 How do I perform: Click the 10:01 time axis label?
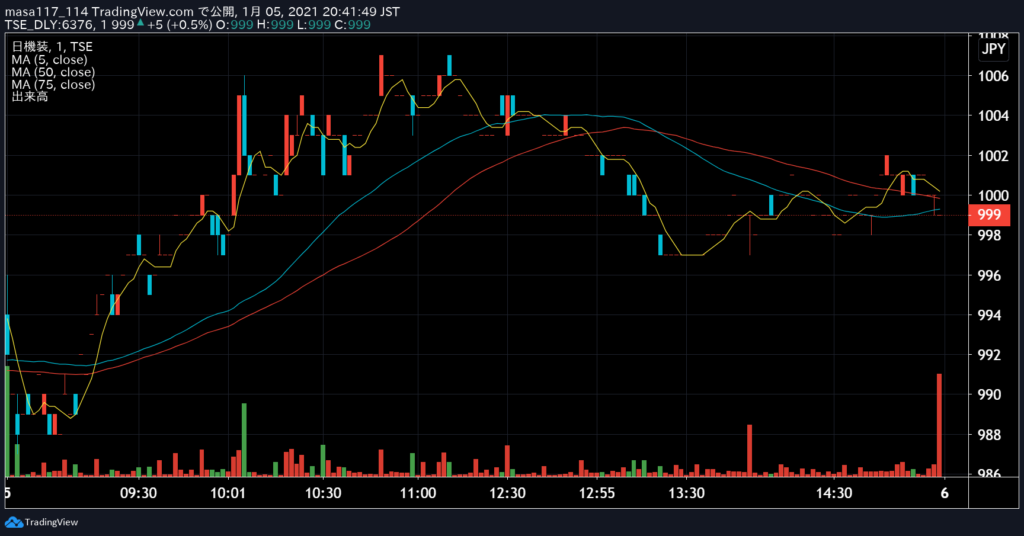pyautogui.click(x=227, y=493)
